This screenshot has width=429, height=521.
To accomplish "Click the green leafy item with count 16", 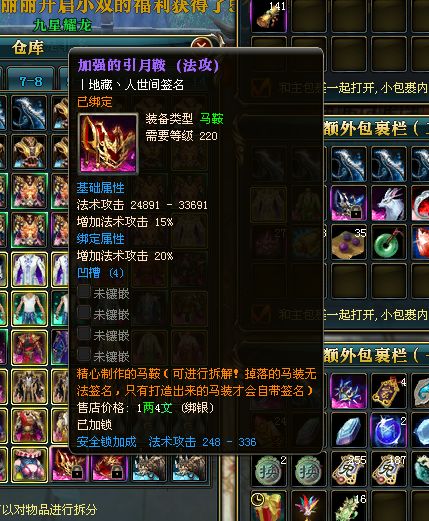I will (349, 507).
